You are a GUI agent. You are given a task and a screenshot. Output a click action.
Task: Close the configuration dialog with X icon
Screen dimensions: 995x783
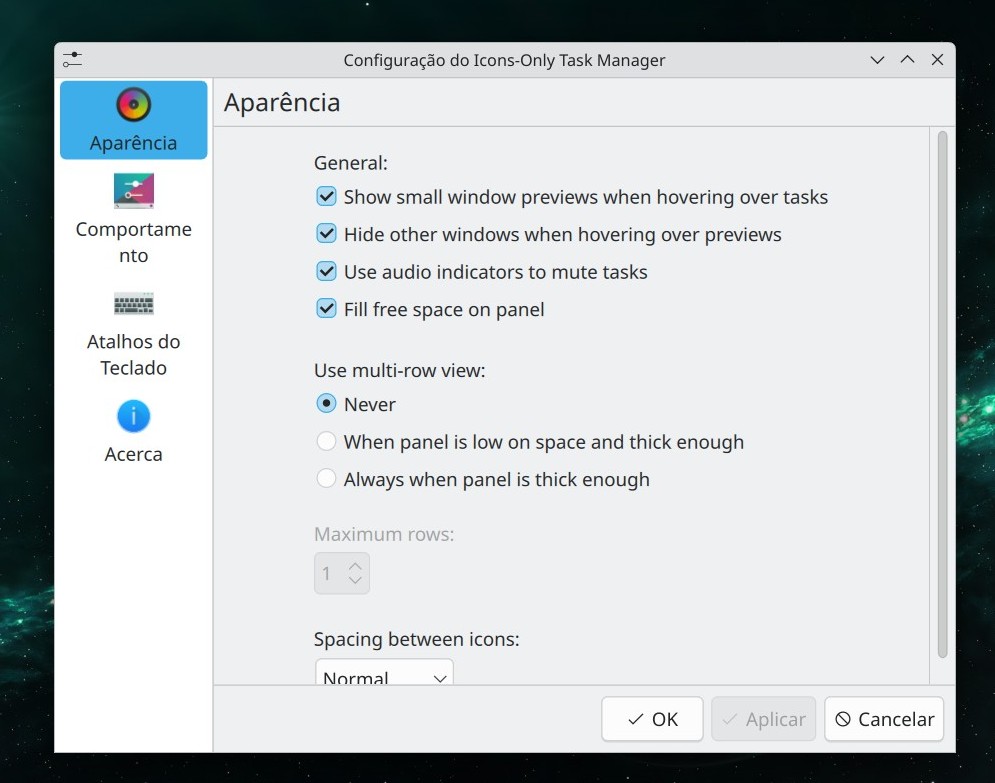937,60
